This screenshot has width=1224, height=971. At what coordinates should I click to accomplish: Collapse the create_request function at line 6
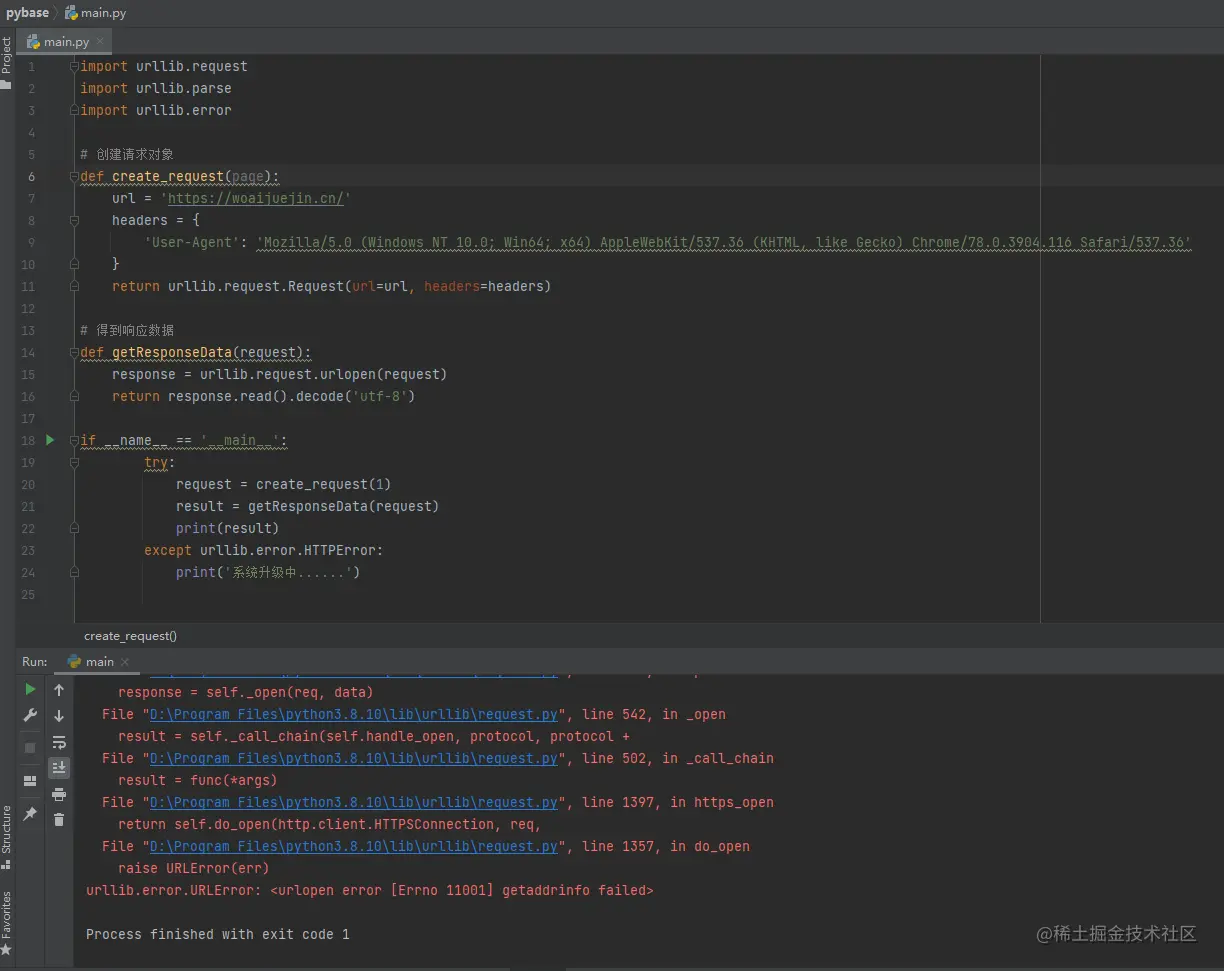(75, 176)
